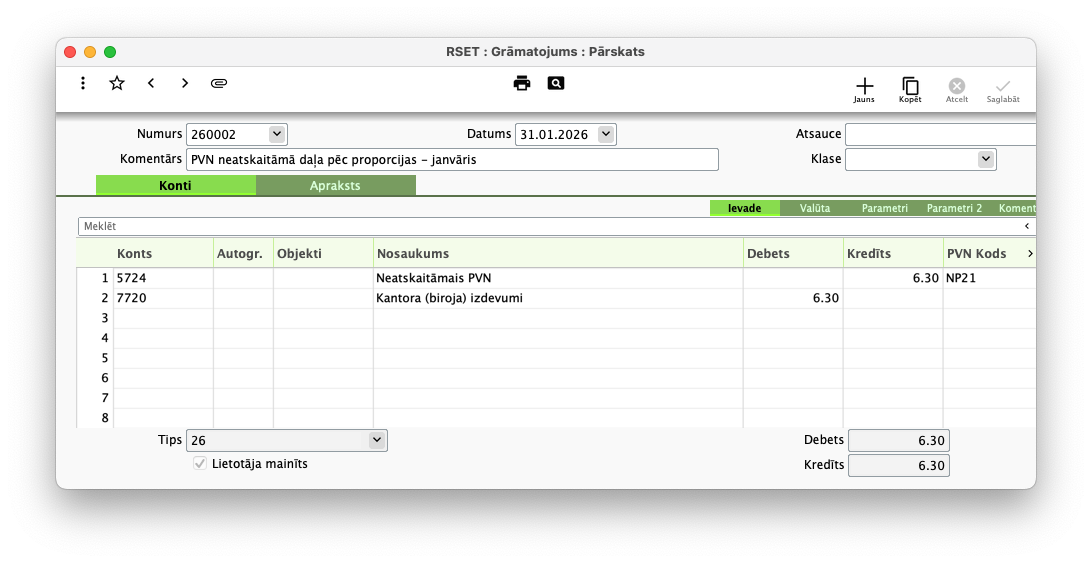Click the Komentārs text field
This screenshot has height=563, width=1092.
coord(452,160)
